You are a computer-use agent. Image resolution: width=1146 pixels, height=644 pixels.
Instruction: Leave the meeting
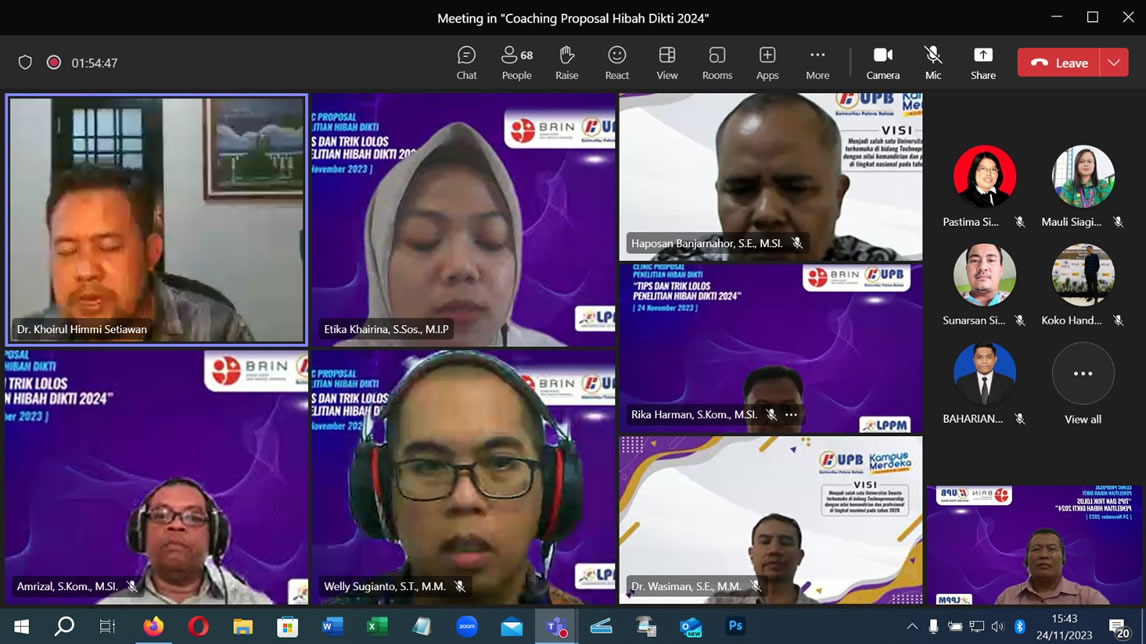(x=1059, y=62)
